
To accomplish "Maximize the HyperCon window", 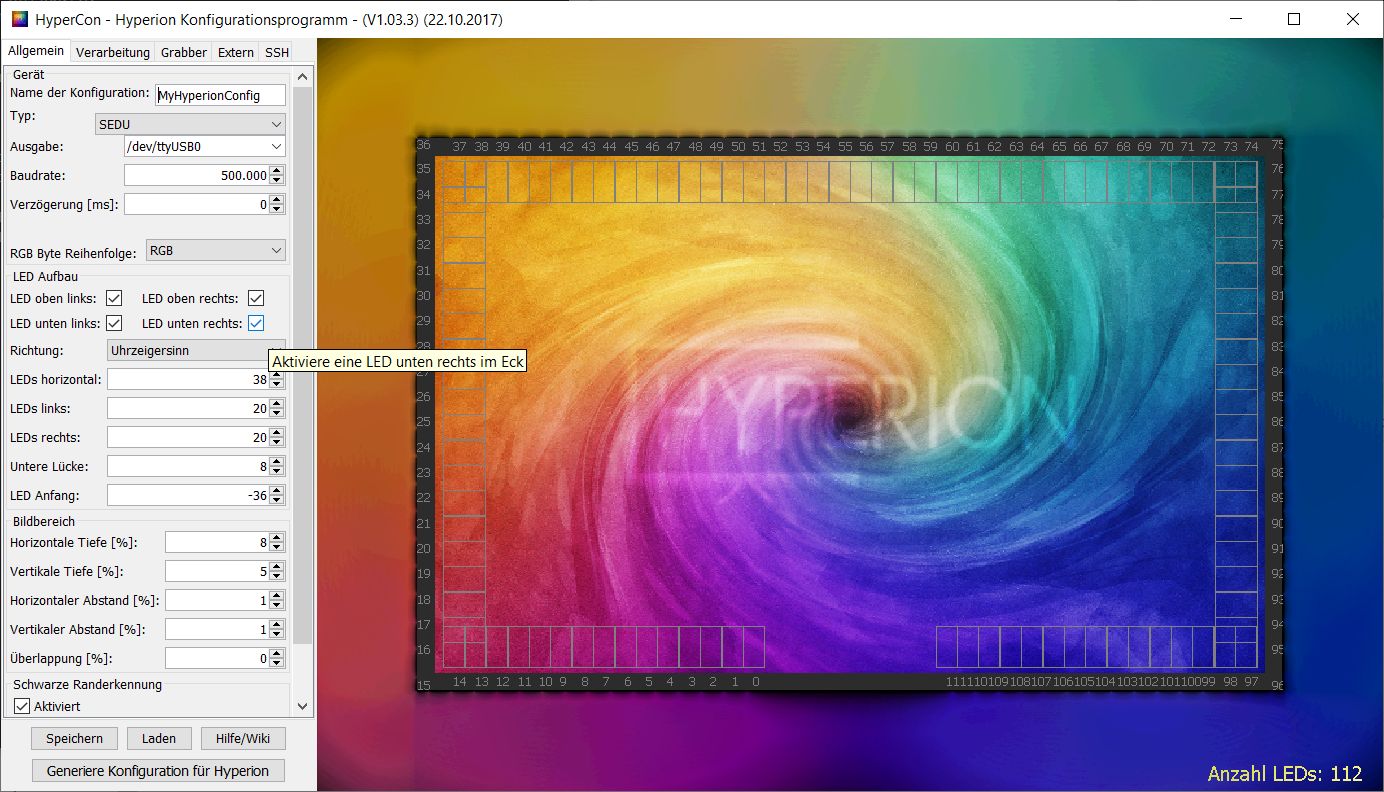I will tap(1294, 19).
